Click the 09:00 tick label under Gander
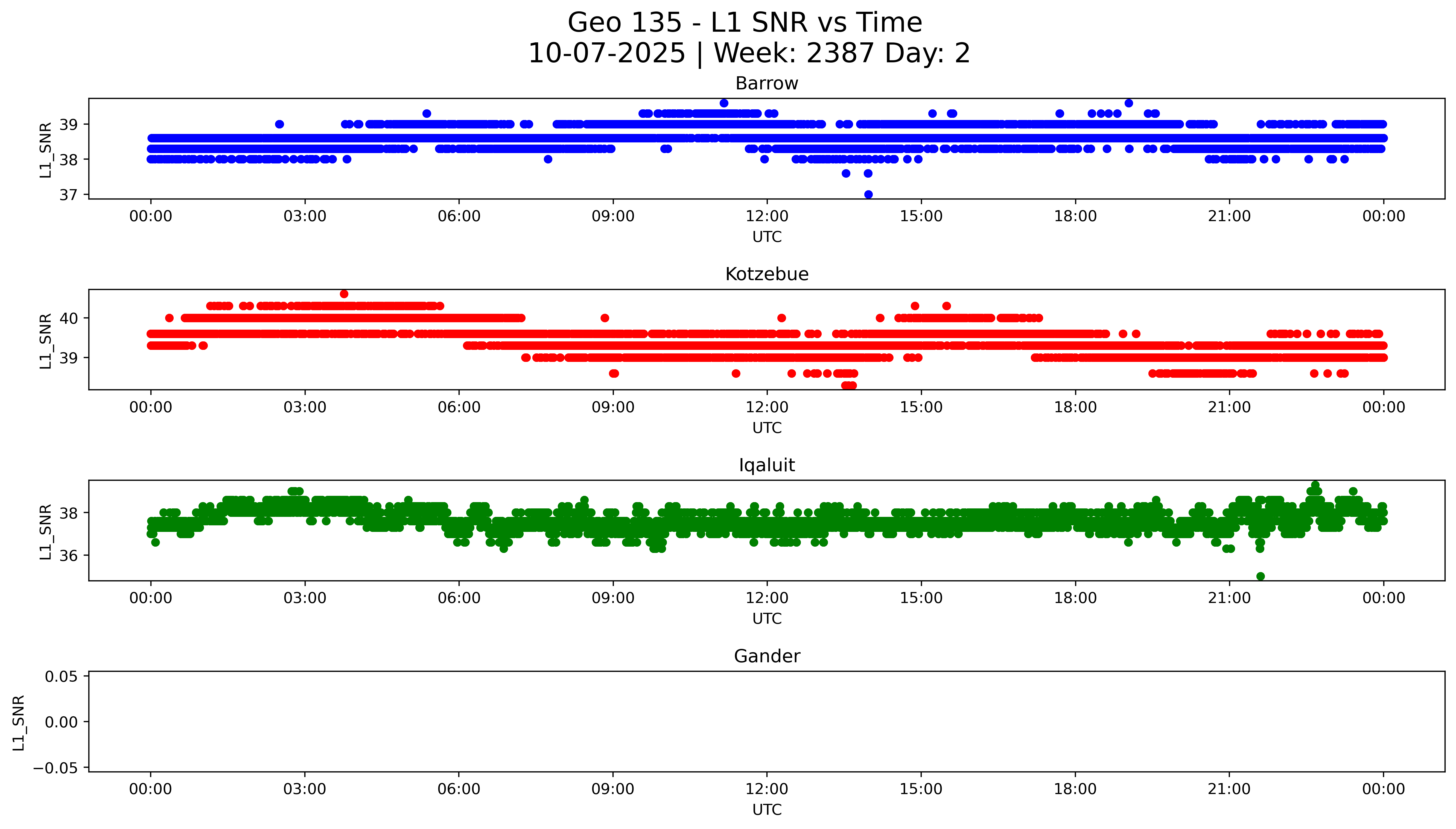The width and height of the screenshot is (1456, 829). click(x=613, y=789)
